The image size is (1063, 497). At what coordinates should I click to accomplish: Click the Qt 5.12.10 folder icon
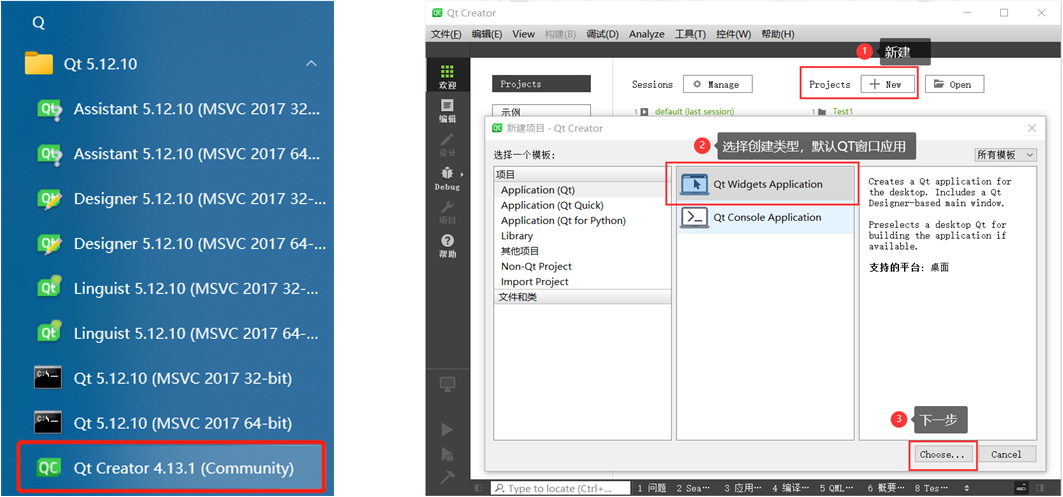point(39,63)
